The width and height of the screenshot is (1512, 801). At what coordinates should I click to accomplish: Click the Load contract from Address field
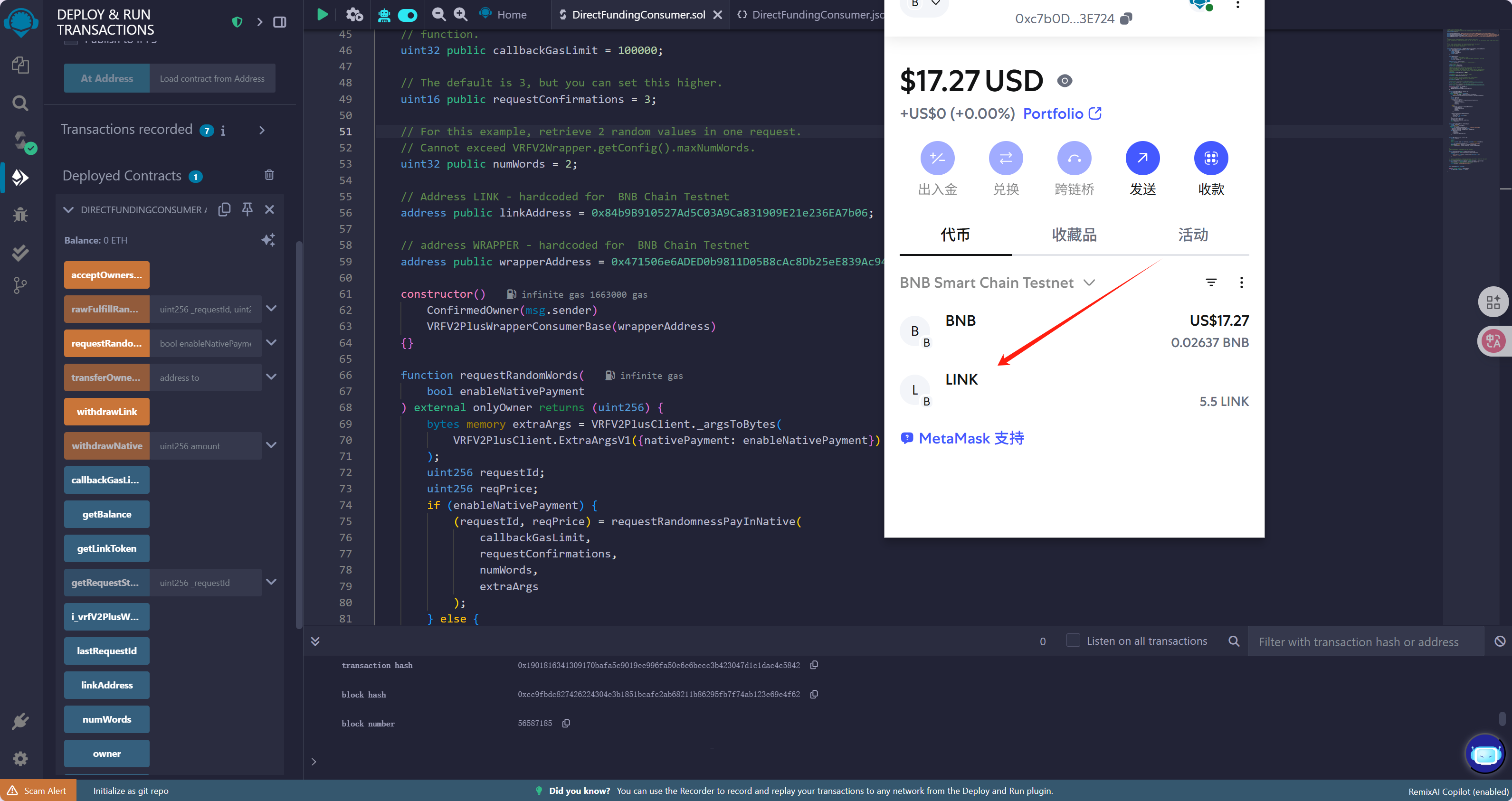click(212, 78)
